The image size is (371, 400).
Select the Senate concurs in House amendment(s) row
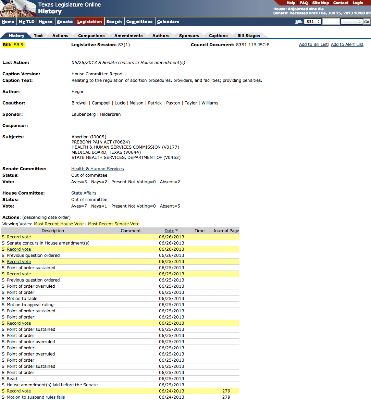pos(120,243)
